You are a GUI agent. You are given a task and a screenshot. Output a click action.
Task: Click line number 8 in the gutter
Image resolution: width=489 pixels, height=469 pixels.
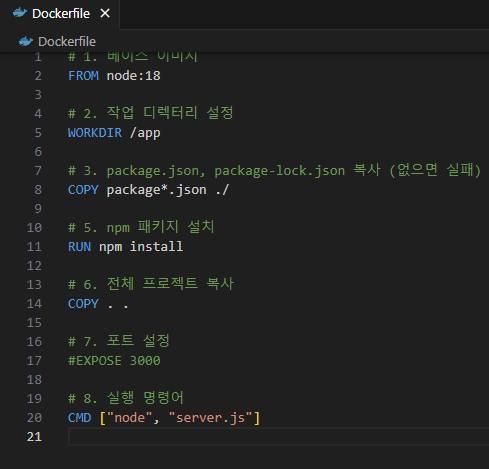(x=38, y=190)
